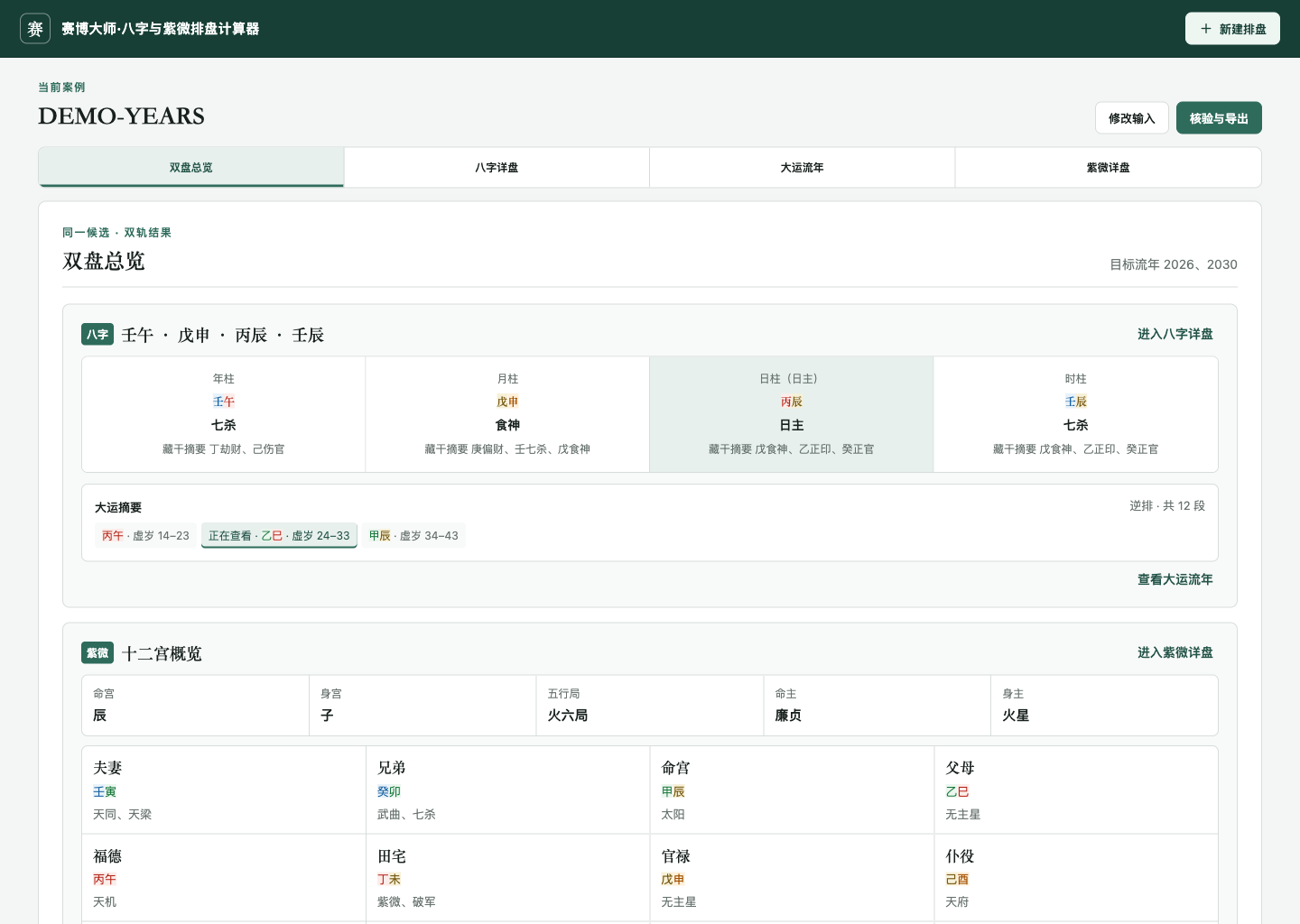Select the 年柱 壬午 pillar card
Image resolution: width=1300 pixels, height=924 pixels.
[x=224, y=414]
